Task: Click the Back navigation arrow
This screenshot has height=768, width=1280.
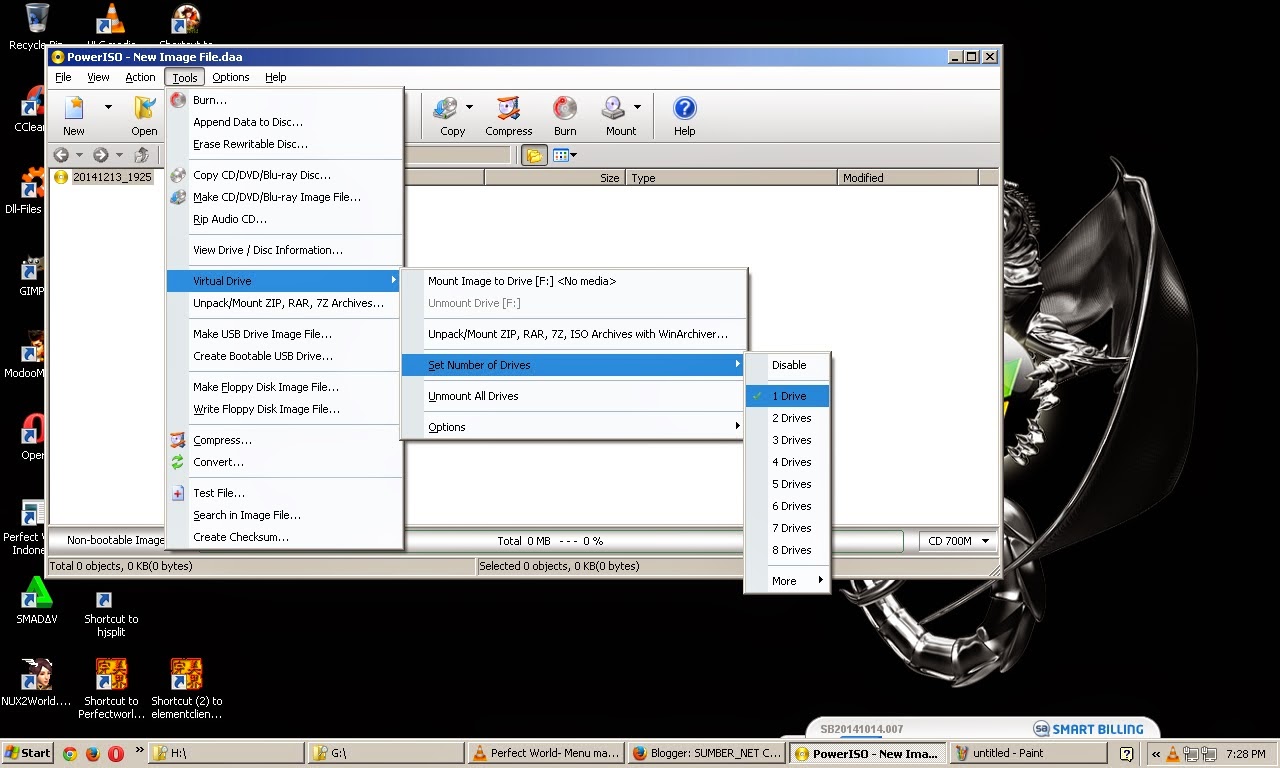Action: (x=61, y=155)
